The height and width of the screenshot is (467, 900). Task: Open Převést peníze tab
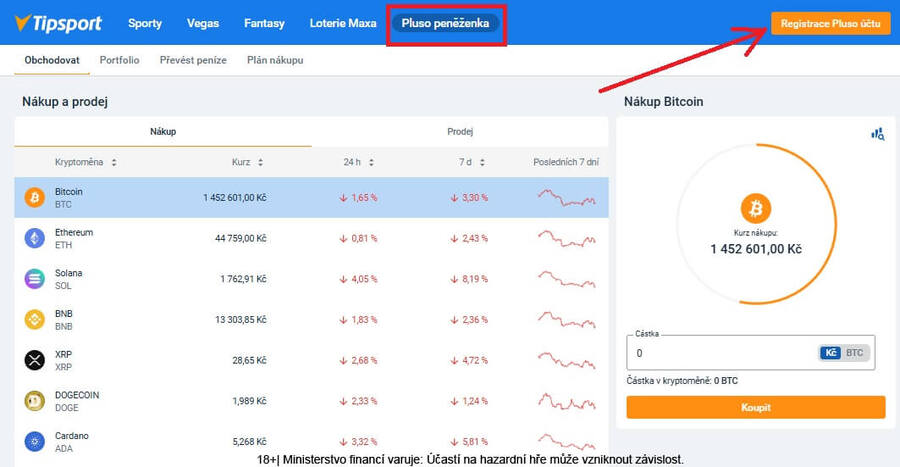pos(193,60)
